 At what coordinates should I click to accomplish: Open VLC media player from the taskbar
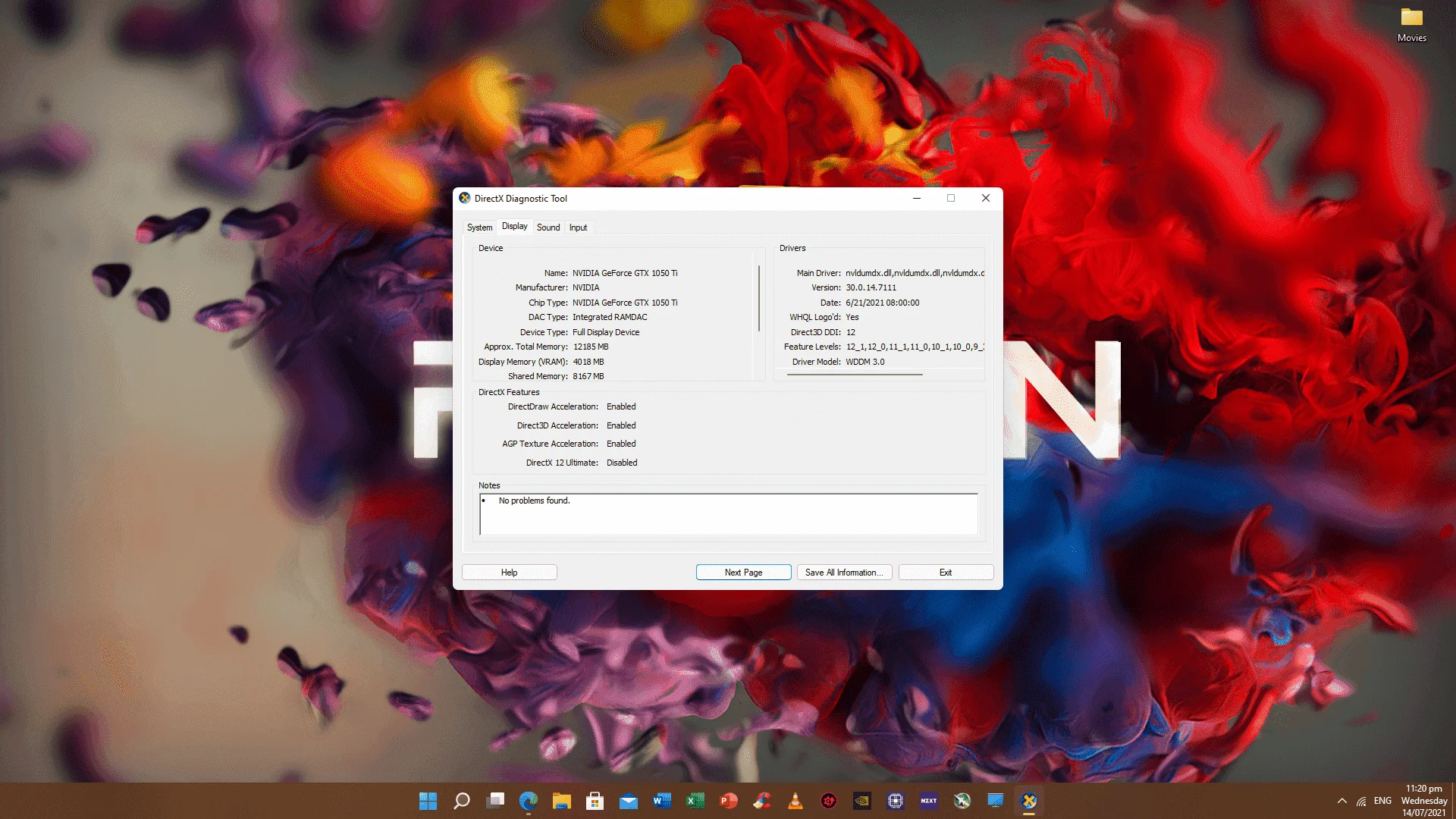click(x=795, y=801)
